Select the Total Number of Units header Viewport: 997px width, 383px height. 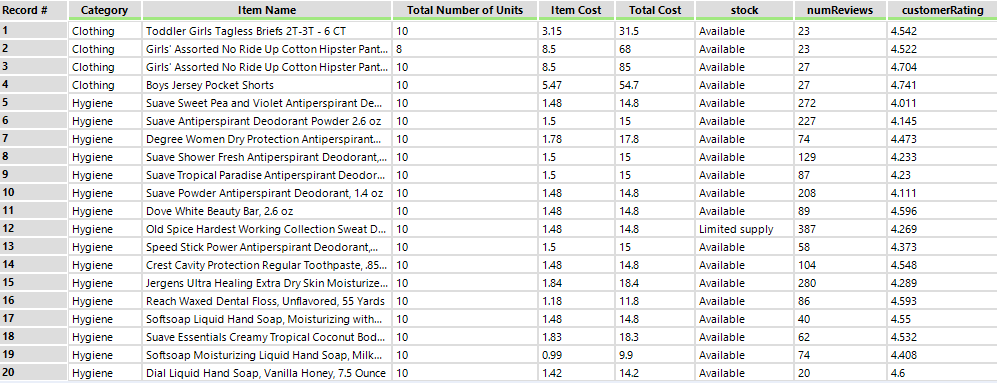(465, 10)
